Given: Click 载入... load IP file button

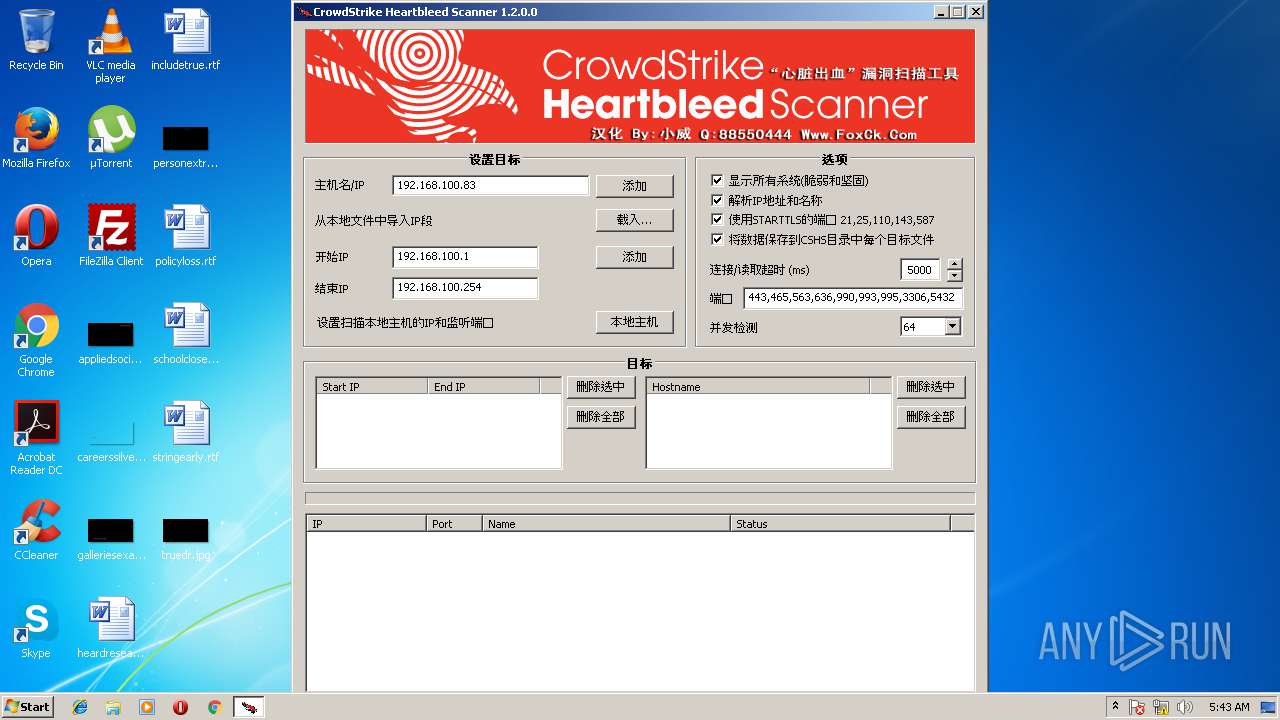Looking at the screenshot, I should (x=634, y=220).
